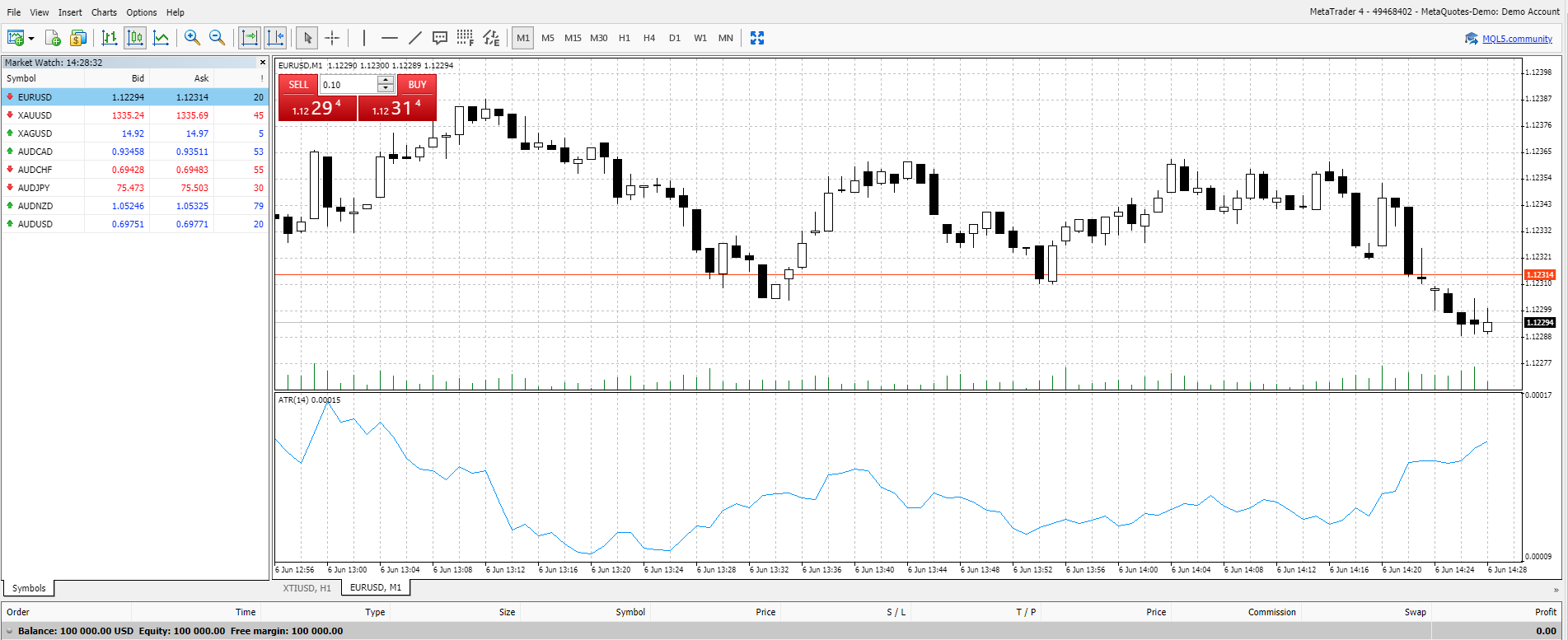Open the MQL5.community link
Screen dimensions: 1568x640
(x=1517, y=39)
